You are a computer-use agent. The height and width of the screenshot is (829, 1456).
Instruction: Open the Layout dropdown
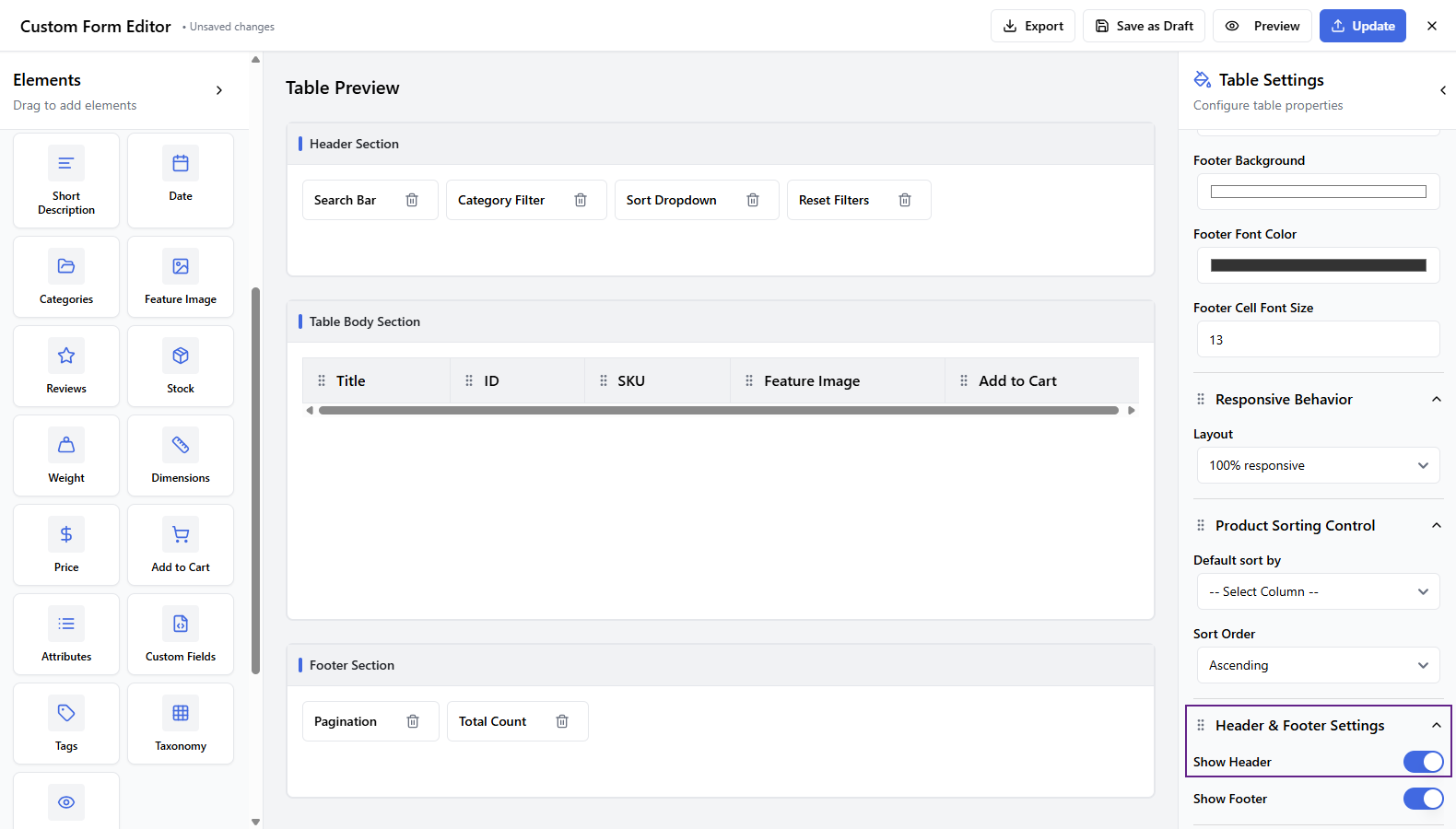coord(1318,465)
